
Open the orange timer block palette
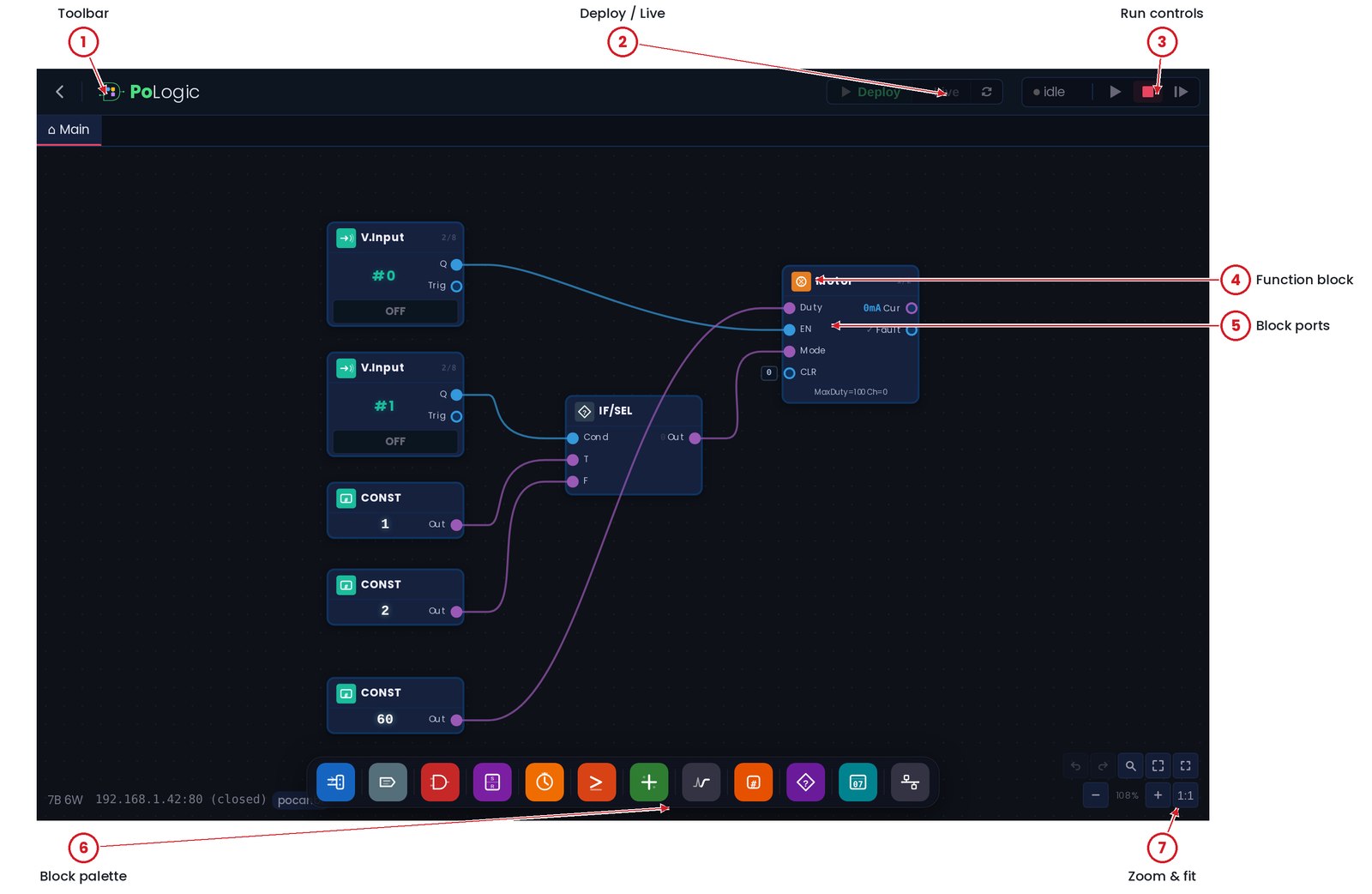[545, 782]
